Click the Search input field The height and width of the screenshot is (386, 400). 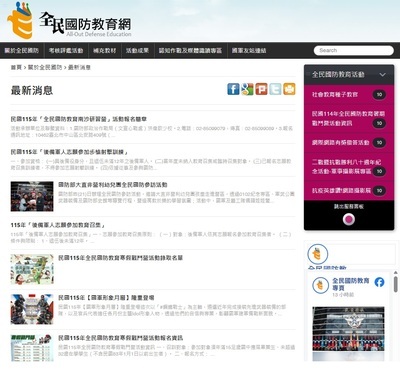(354, 50)
